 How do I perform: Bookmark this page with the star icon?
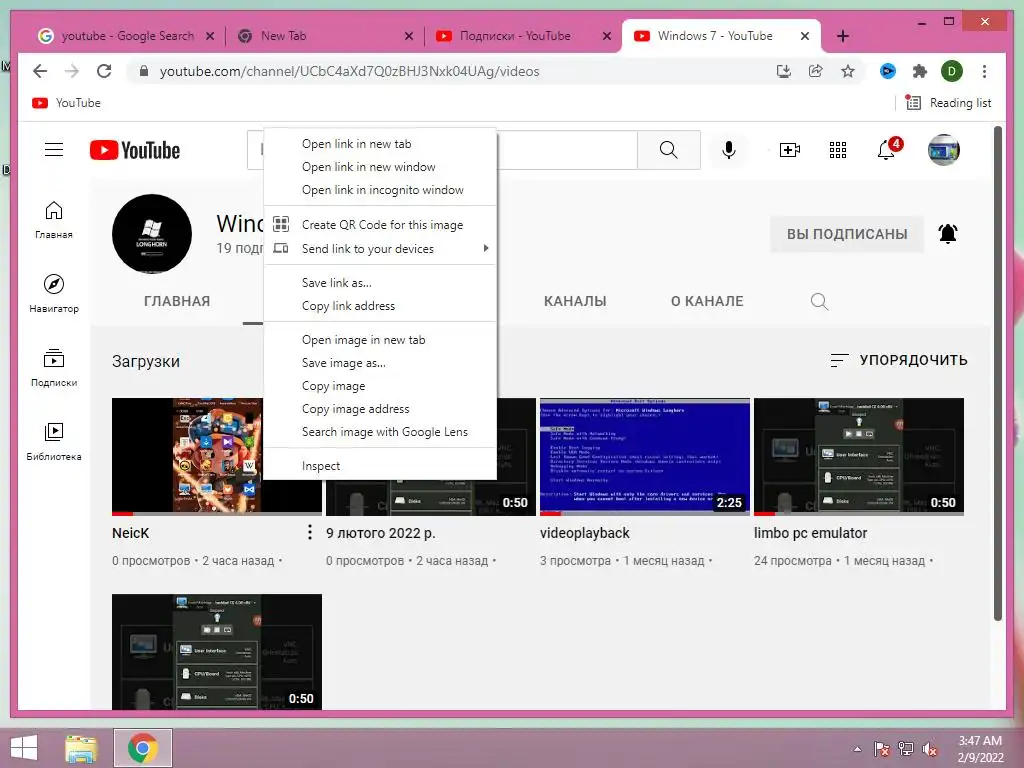click(x=848, y=71)
